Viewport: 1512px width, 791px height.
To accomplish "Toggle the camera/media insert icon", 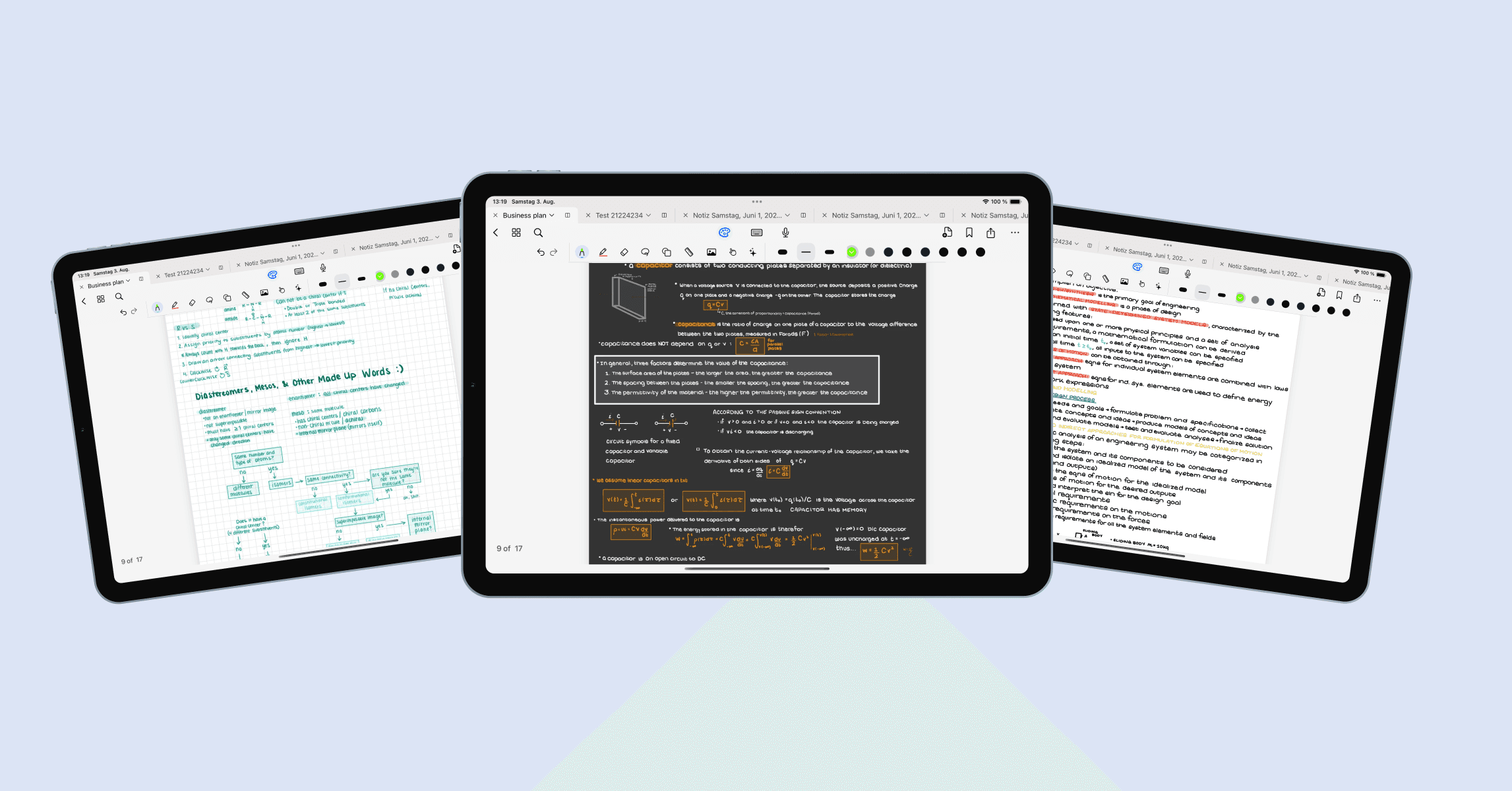I will 711,253.
